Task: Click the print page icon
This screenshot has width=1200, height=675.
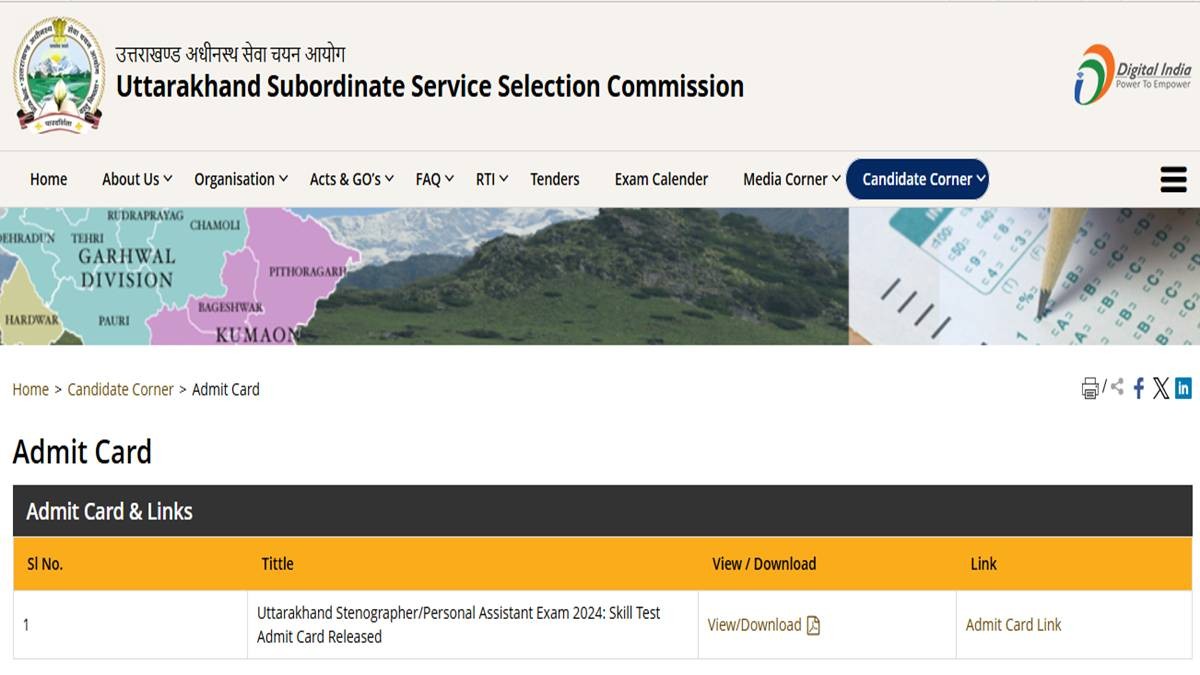Action: (1090, 389)
